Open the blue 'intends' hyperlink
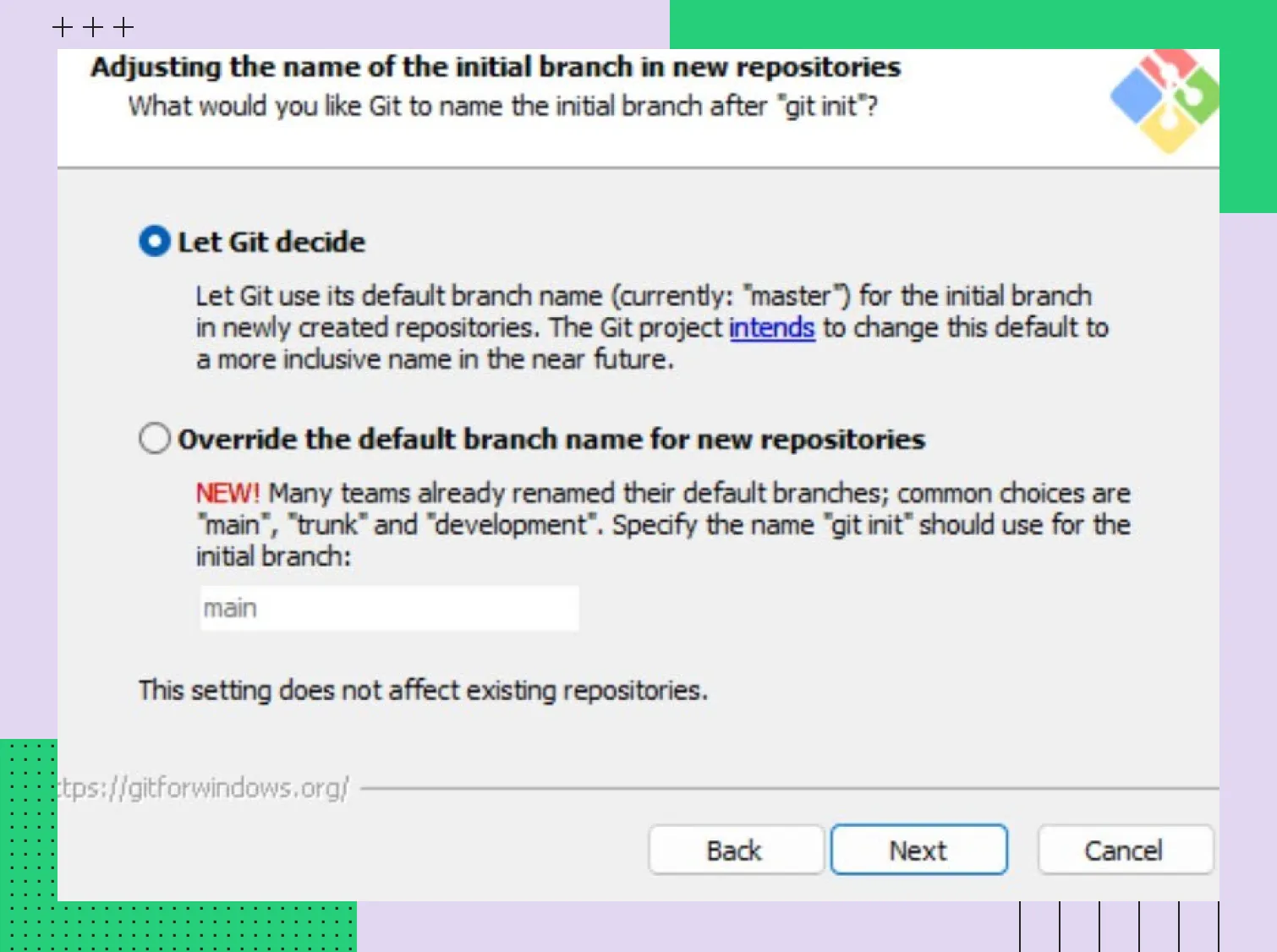 pyautogui.click(x=771, y=328)
